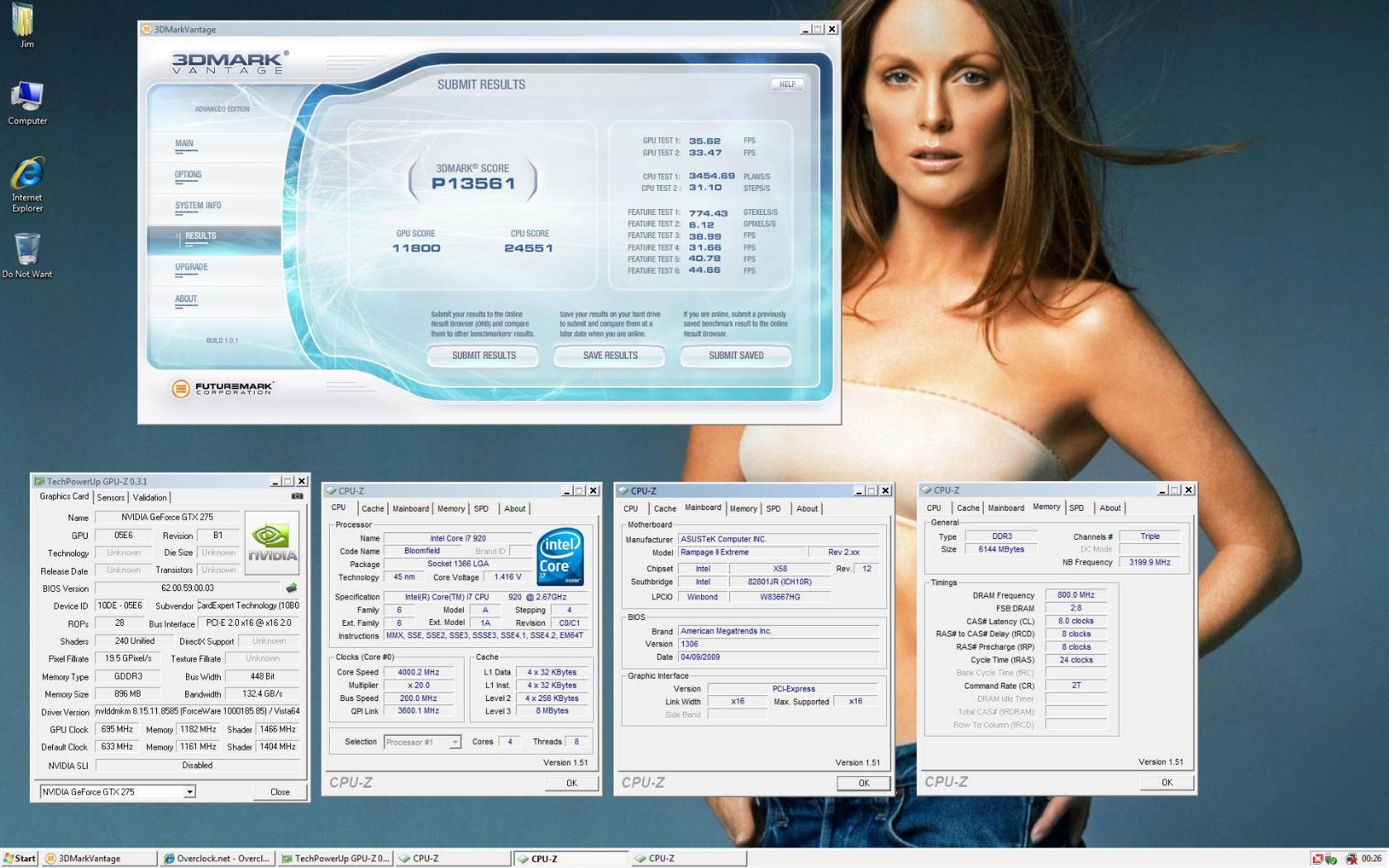The height and width of the screenshot is (868, 1389).
Task: Launch Internet Explorer from the desktop
Action: click(x=27, y=184)
